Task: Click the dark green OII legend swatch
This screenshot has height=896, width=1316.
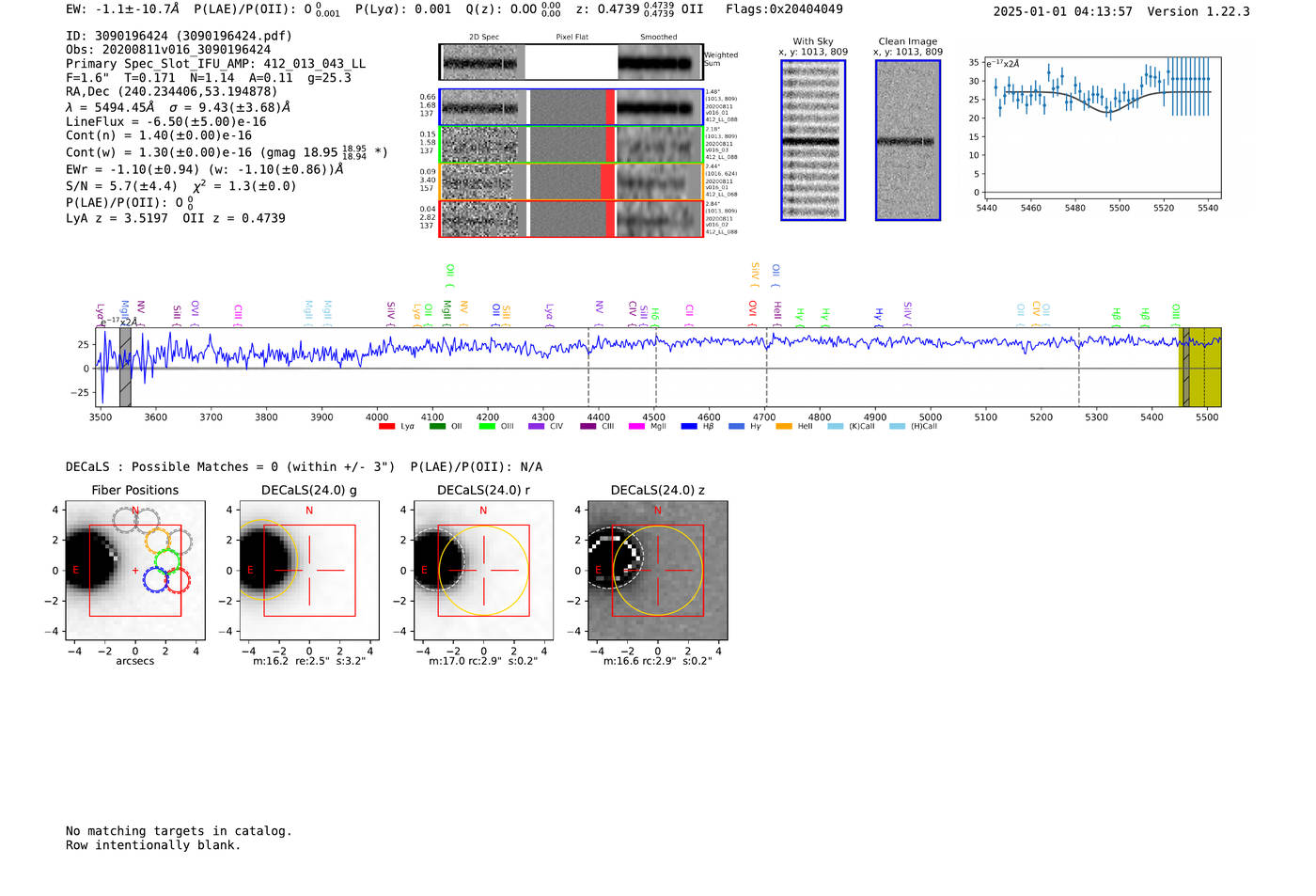Action: (x=437, y=427)
